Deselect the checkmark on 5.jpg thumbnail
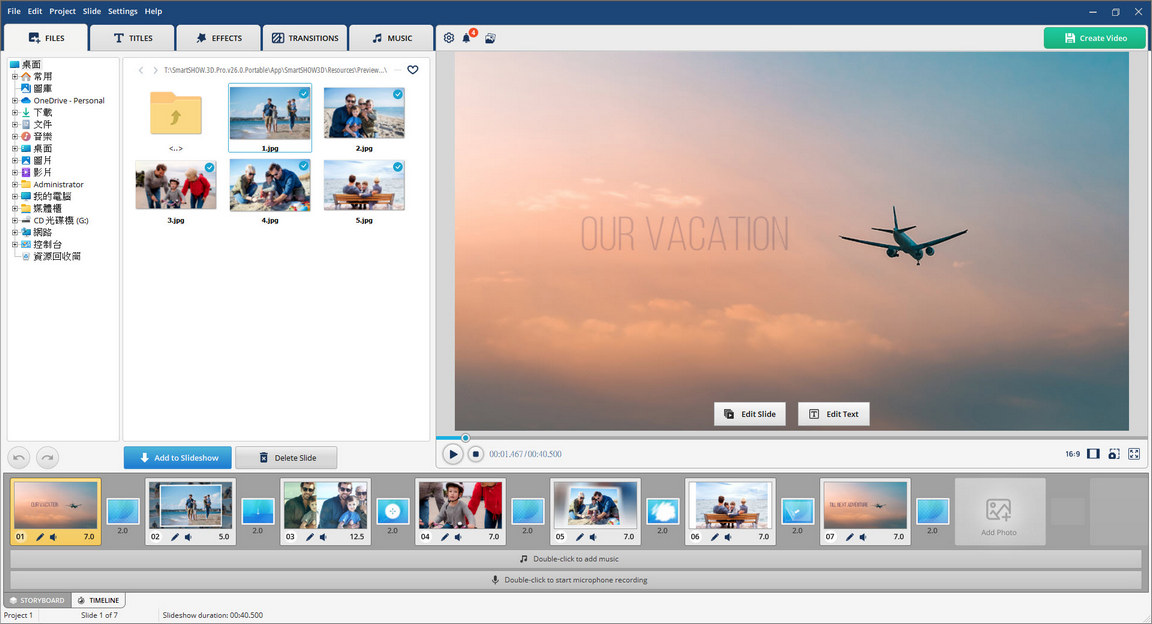Viewport: 1152px width, 624px height. coord(398,167)
